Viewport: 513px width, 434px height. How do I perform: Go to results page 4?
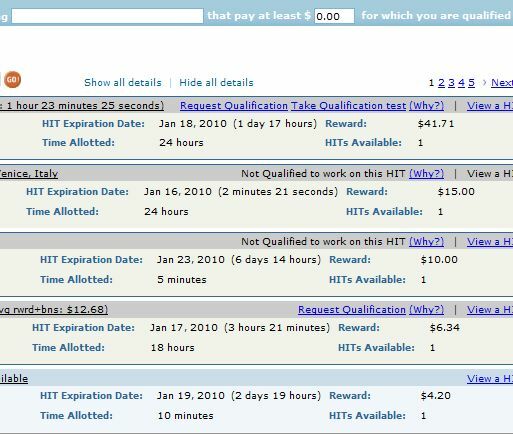tap(461, 83)
